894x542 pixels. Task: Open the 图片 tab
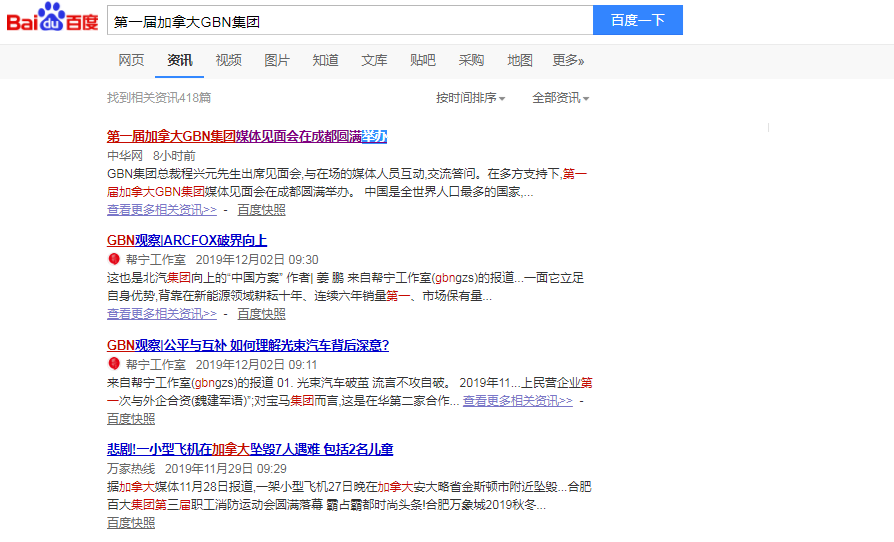coord(277,61)
